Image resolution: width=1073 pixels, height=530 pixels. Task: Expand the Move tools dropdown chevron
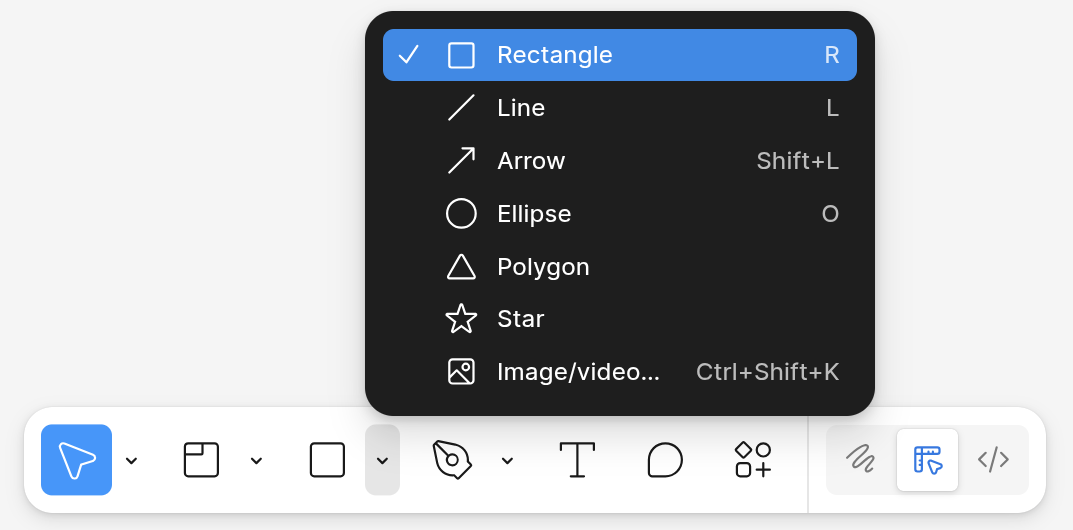click(131, 460)
